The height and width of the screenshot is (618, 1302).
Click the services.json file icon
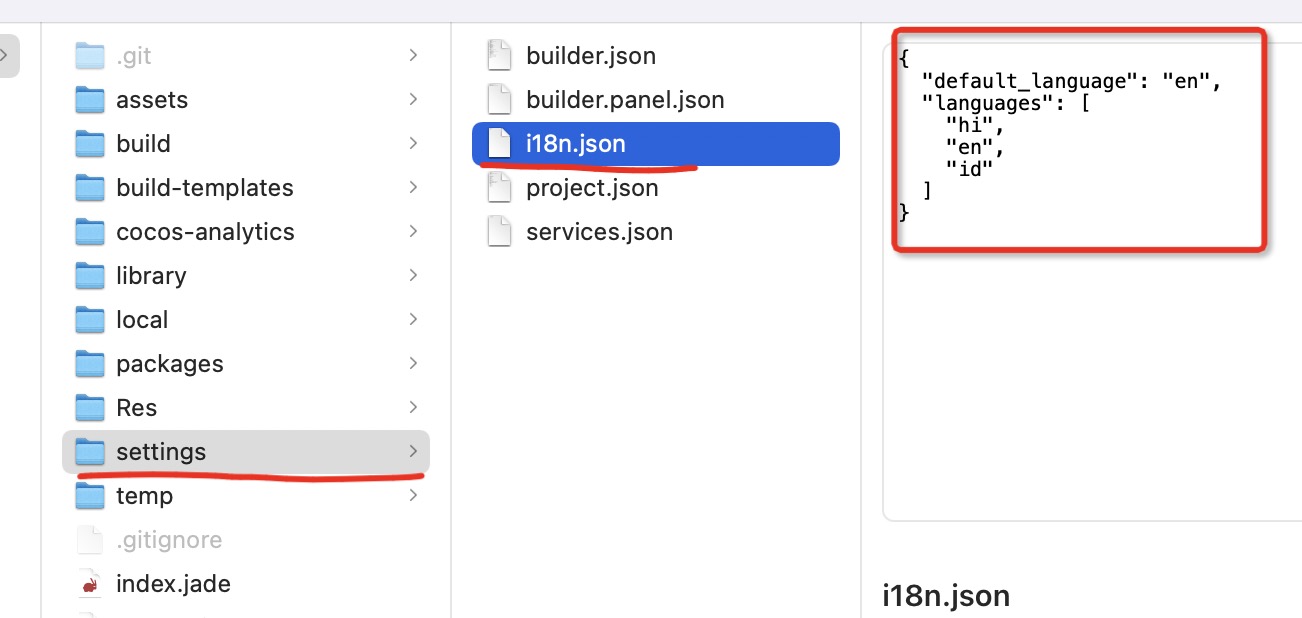[499, 232]
